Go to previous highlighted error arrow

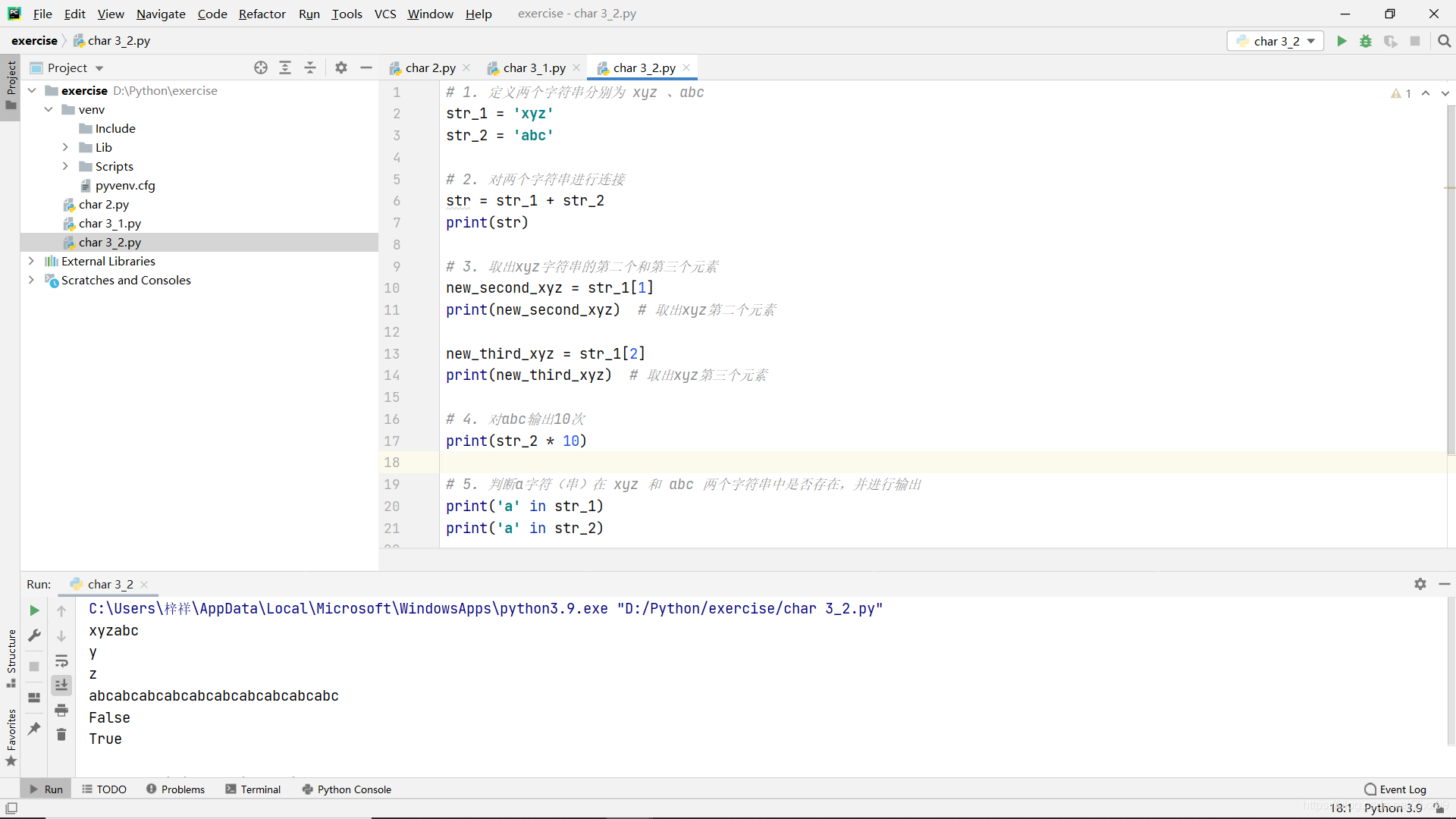(1426, 93)
